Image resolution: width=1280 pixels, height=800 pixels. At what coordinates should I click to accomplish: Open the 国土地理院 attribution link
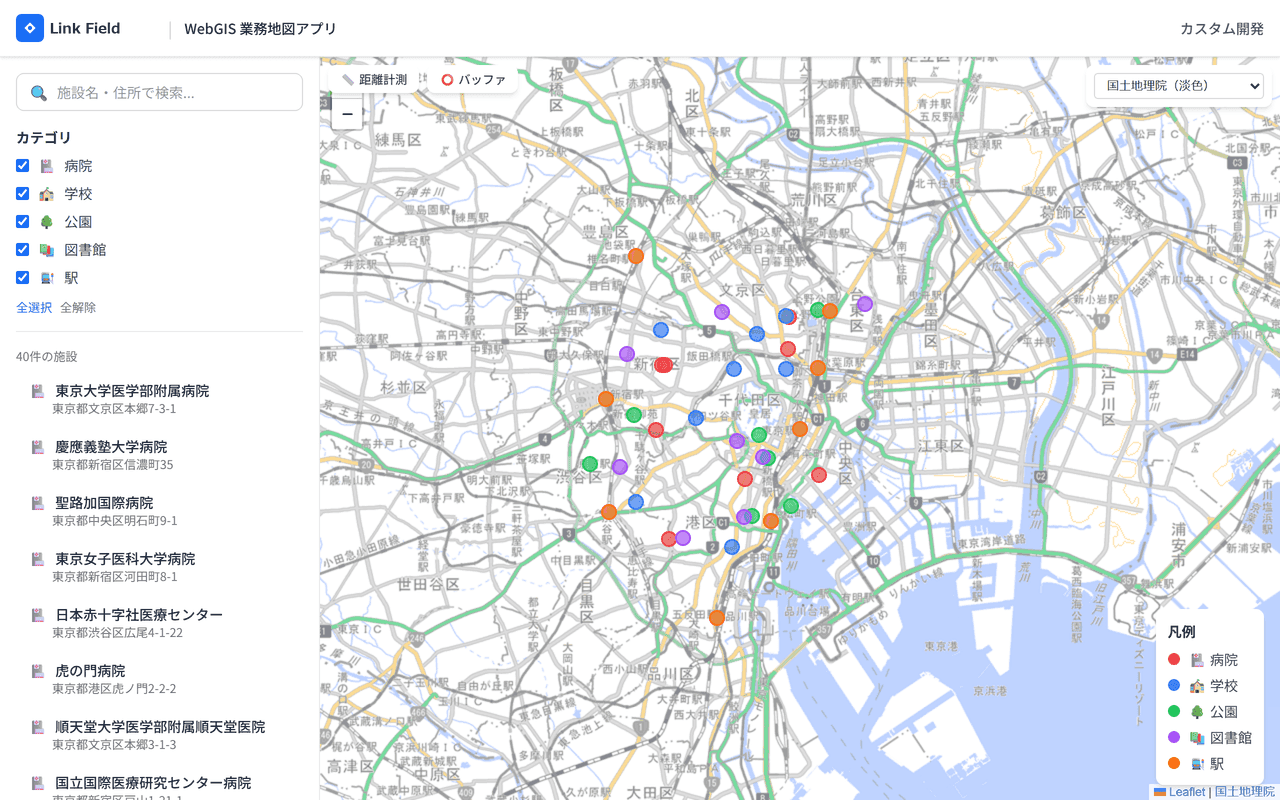(x=1245, y=792)
